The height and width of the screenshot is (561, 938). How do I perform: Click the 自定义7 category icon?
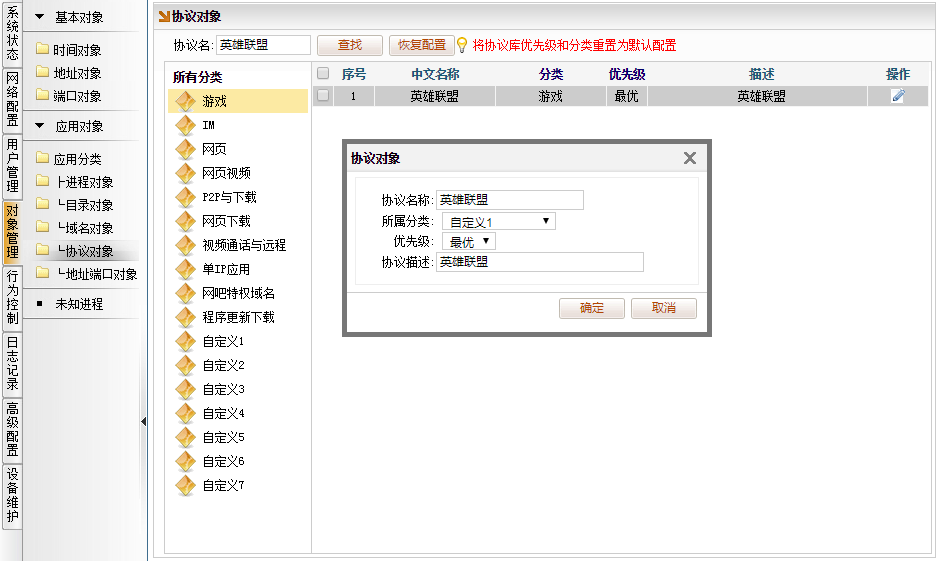click(185, 485)
